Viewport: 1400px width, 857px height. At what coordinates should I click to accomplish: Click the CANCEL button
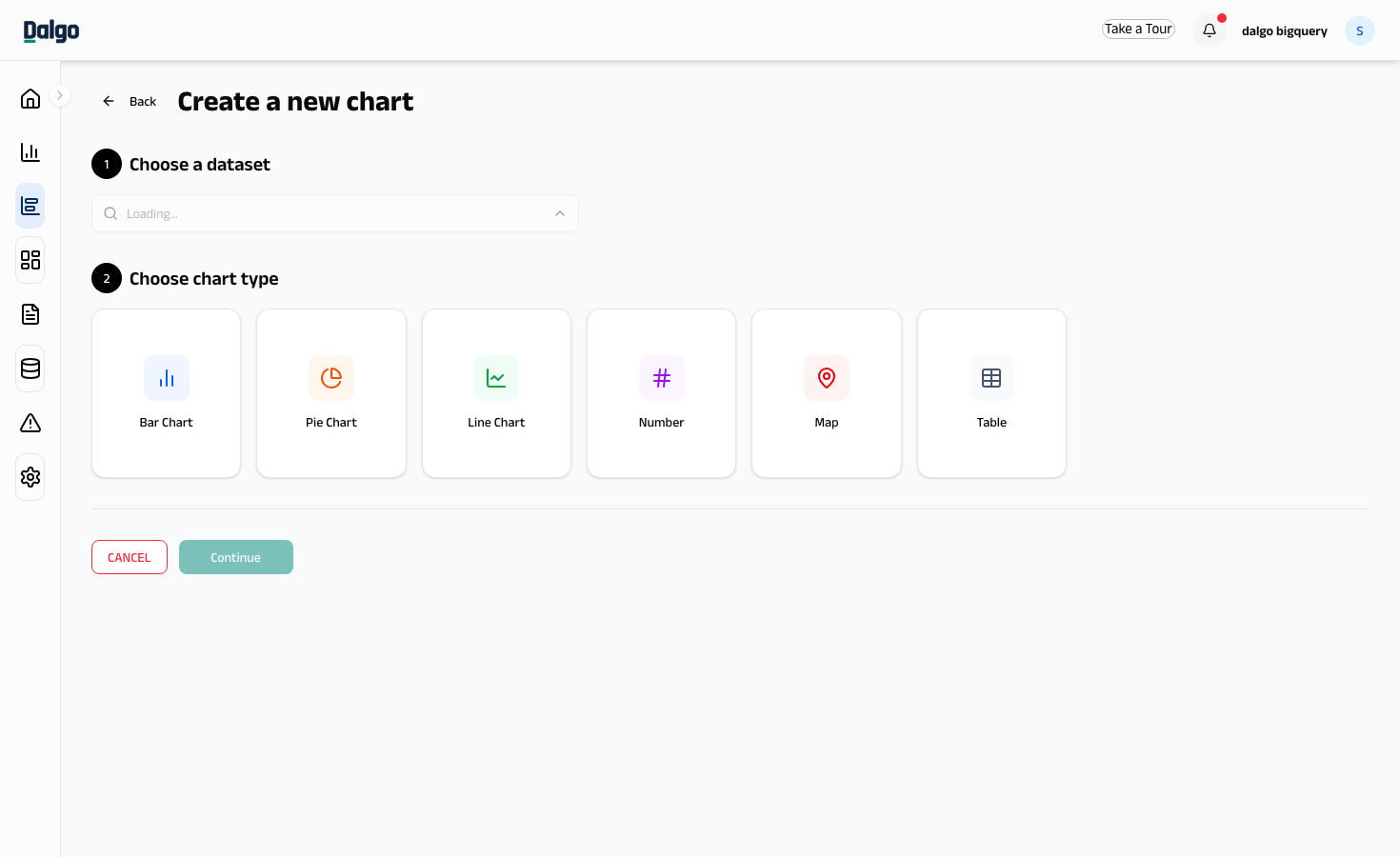130,557
